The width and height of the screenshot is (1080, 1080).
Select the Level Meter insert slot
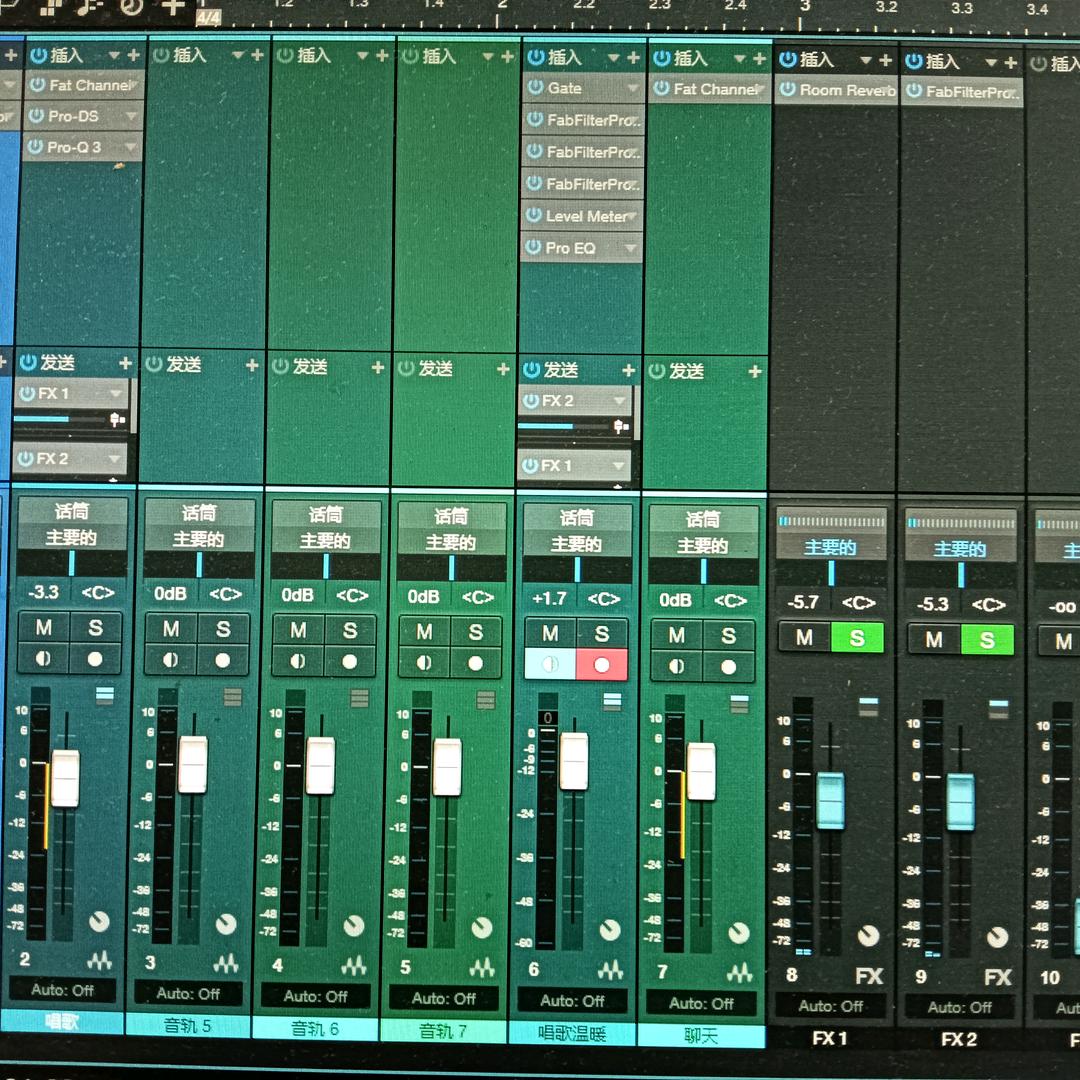584,216
